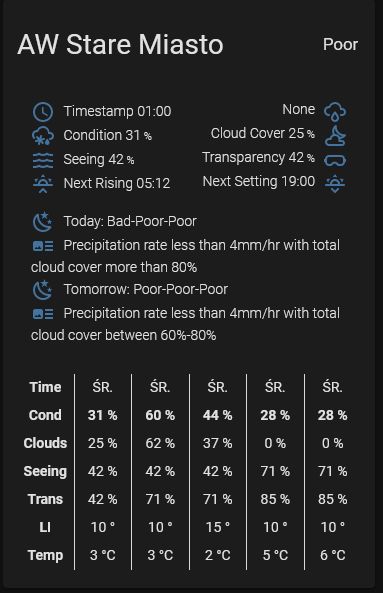The width and height of the screenshot is (383, 593).
Task: Click the goggles icon beside Transparency
Action: pyautogui.click(x=335, y=160)
